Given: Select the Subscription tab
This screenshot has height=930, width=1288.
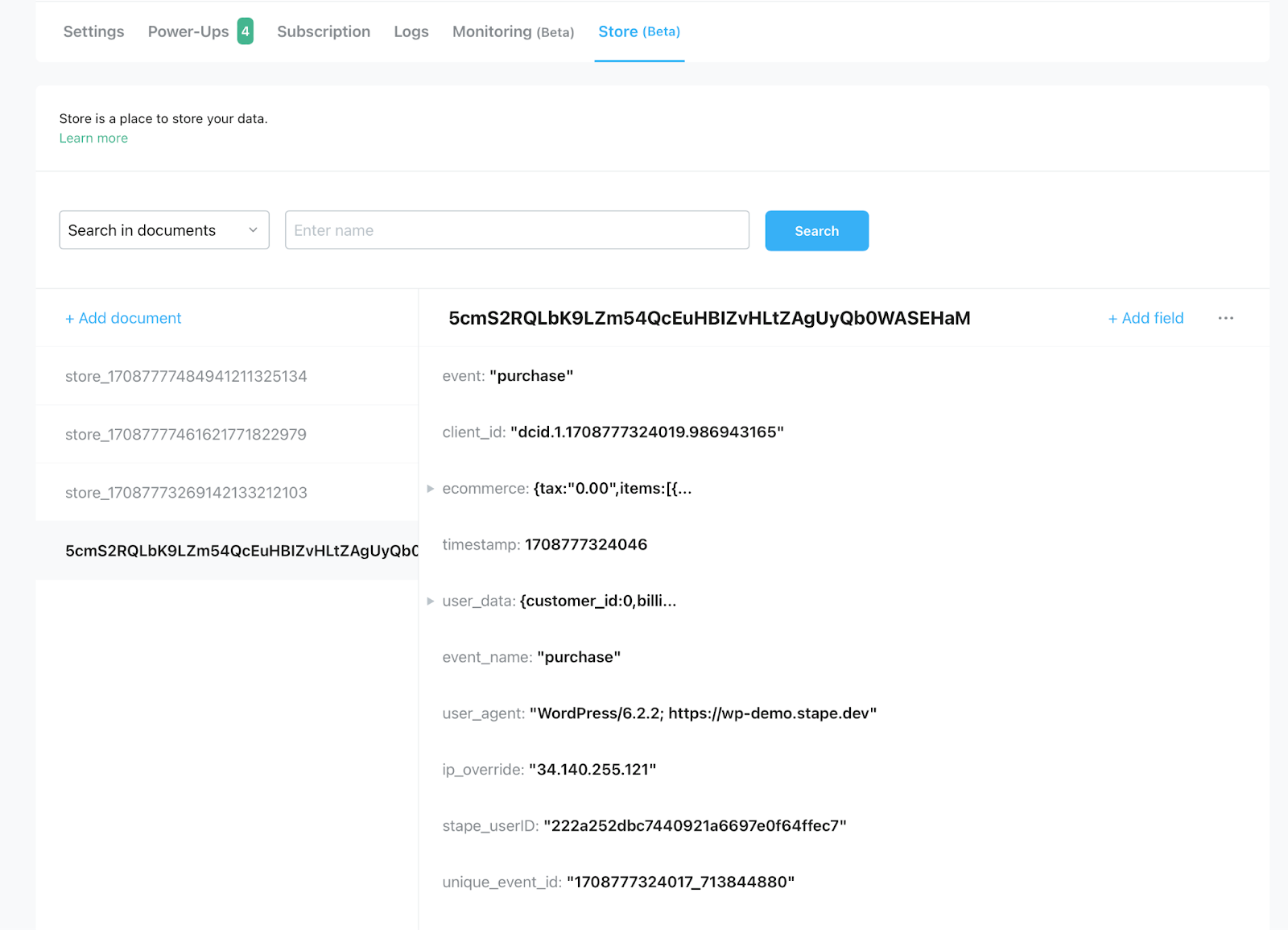Looking at the screenshot, I should pyautogui.click(x=323, y=31).
